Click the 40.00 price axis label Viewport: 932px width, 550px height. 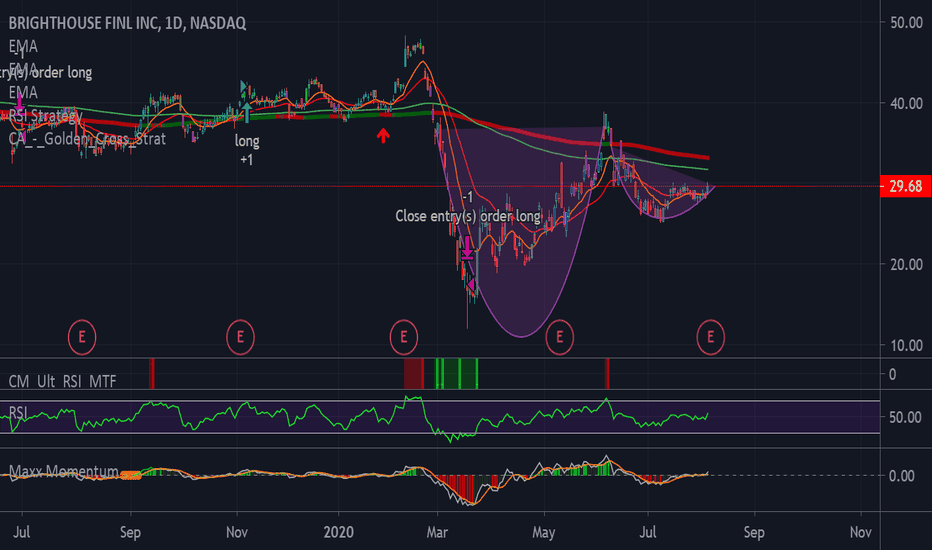(906, 103)
